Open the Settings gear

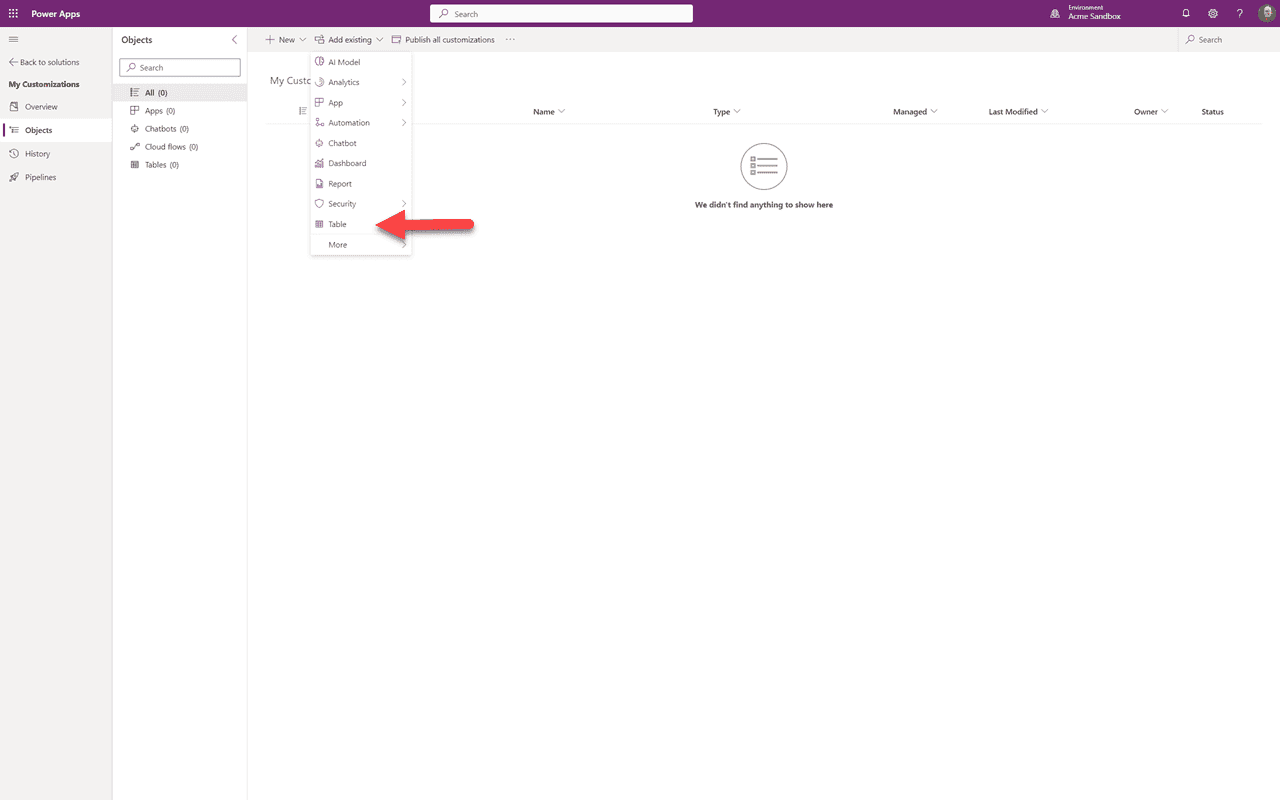tap(1213, 13)
